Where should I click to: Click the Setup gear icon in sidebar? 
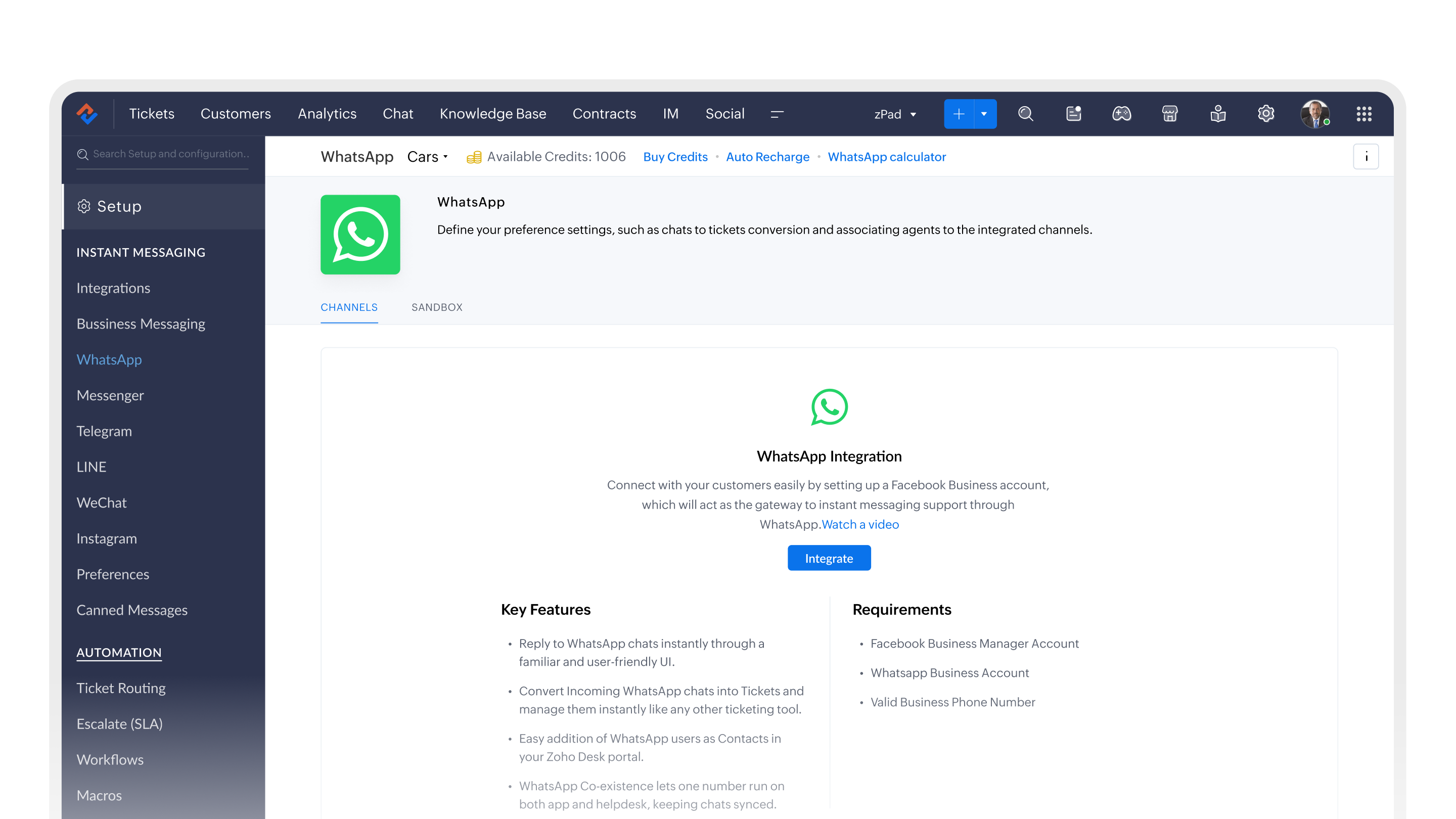83,206
